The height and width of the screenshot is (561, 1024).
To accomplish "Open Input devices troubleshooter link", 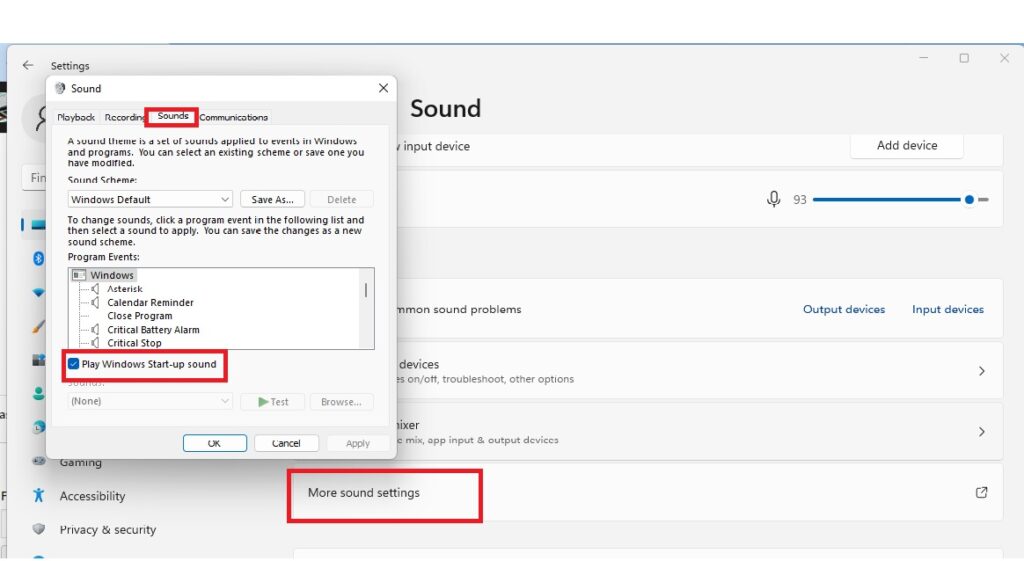I will [948, 309].
